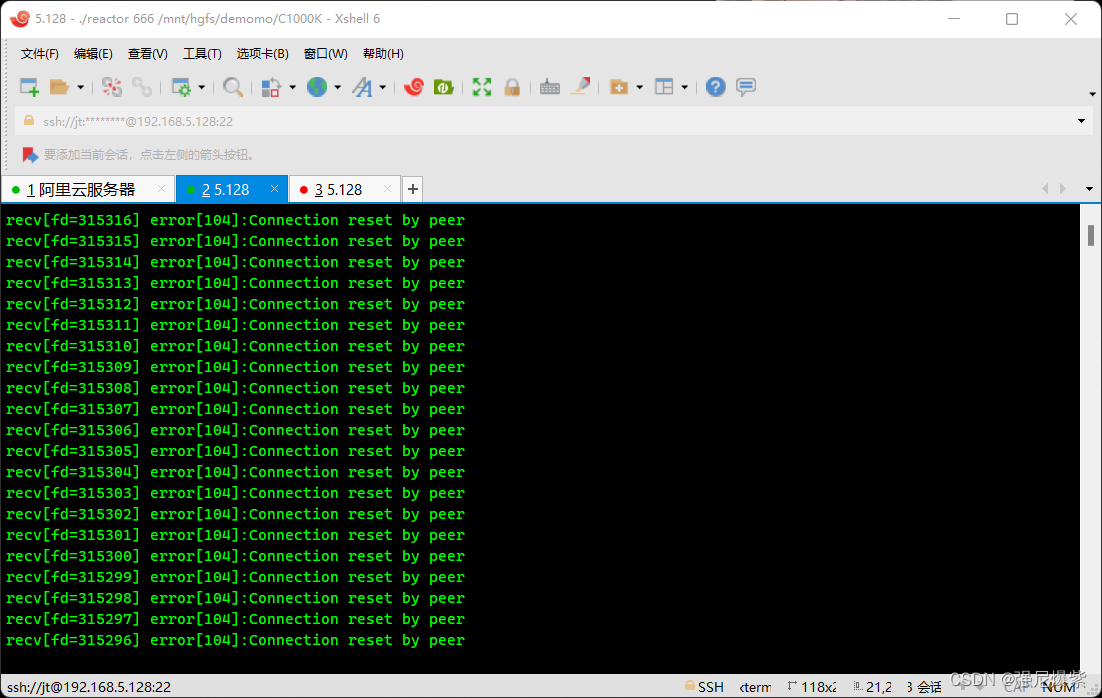The image size is (1102, 698).
Task: Open the tab list dropdown arrow
Action: point(1089,189)
